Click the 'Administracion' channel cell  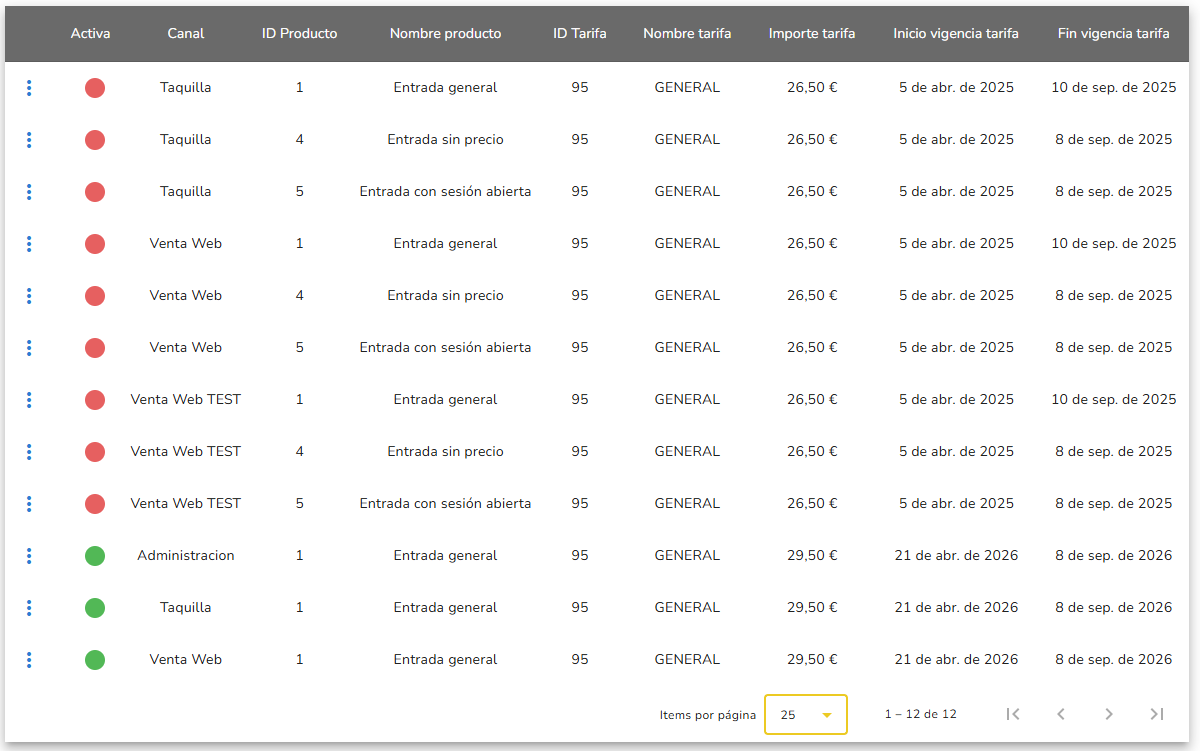(x=186, y=556)
